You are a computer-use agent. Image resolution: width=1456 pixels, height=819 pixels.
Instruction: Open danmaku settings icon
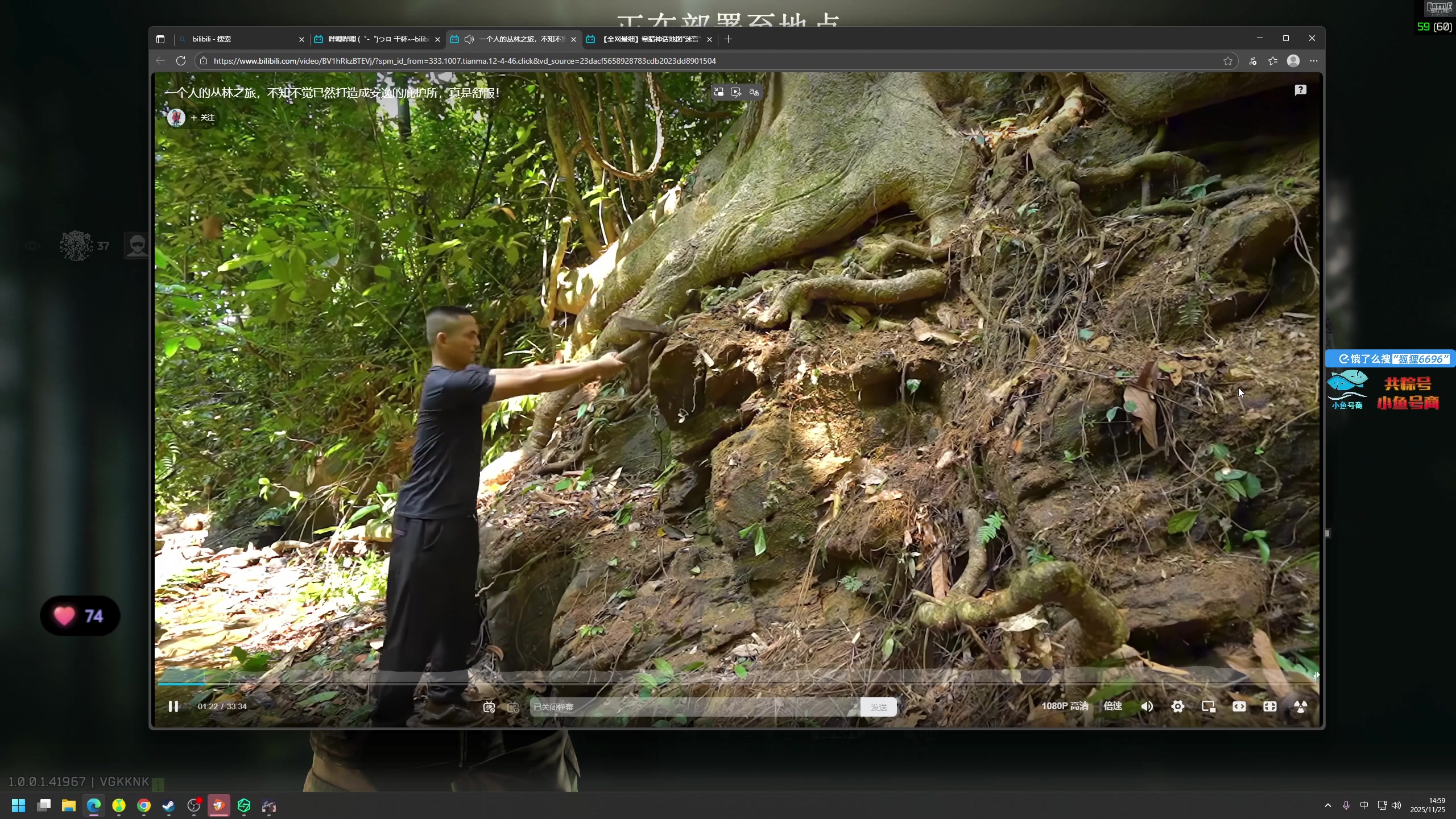[x=513, y=707]
